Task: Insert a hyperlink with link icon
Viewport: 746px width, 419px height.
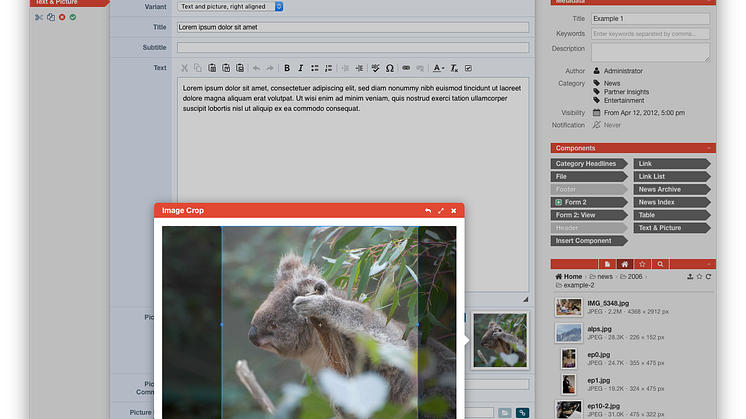Action: 406,68
